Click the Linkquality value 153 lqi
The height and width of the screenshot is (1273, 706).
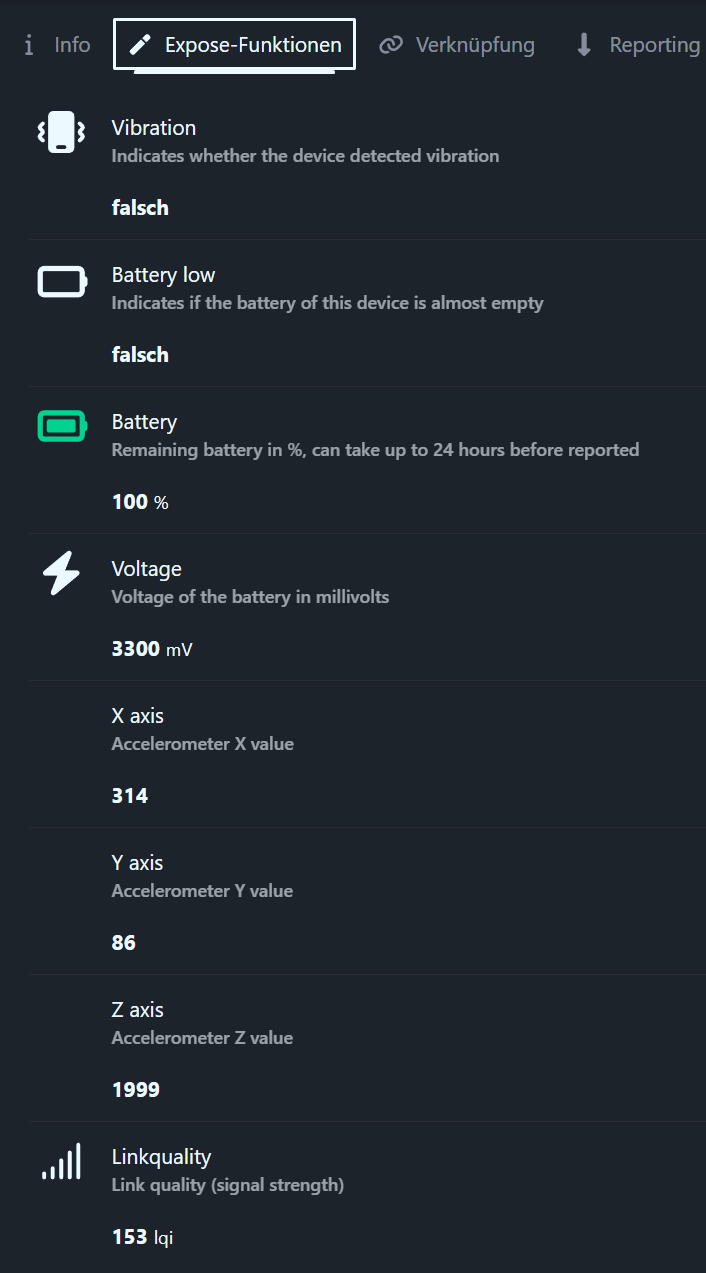tap(143, 1237)
